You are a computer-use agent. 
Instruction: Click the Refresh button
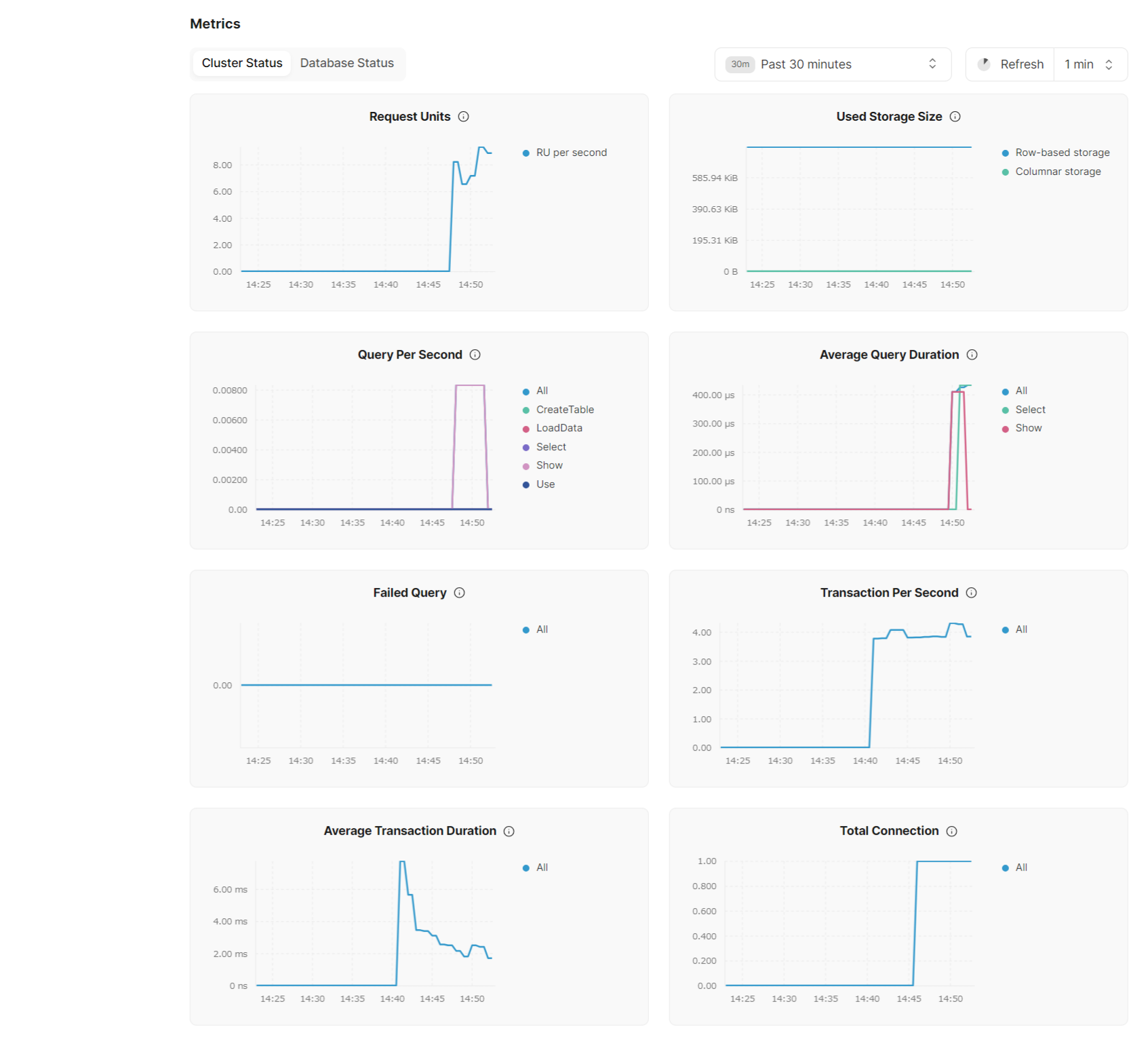click(1011, 64)
